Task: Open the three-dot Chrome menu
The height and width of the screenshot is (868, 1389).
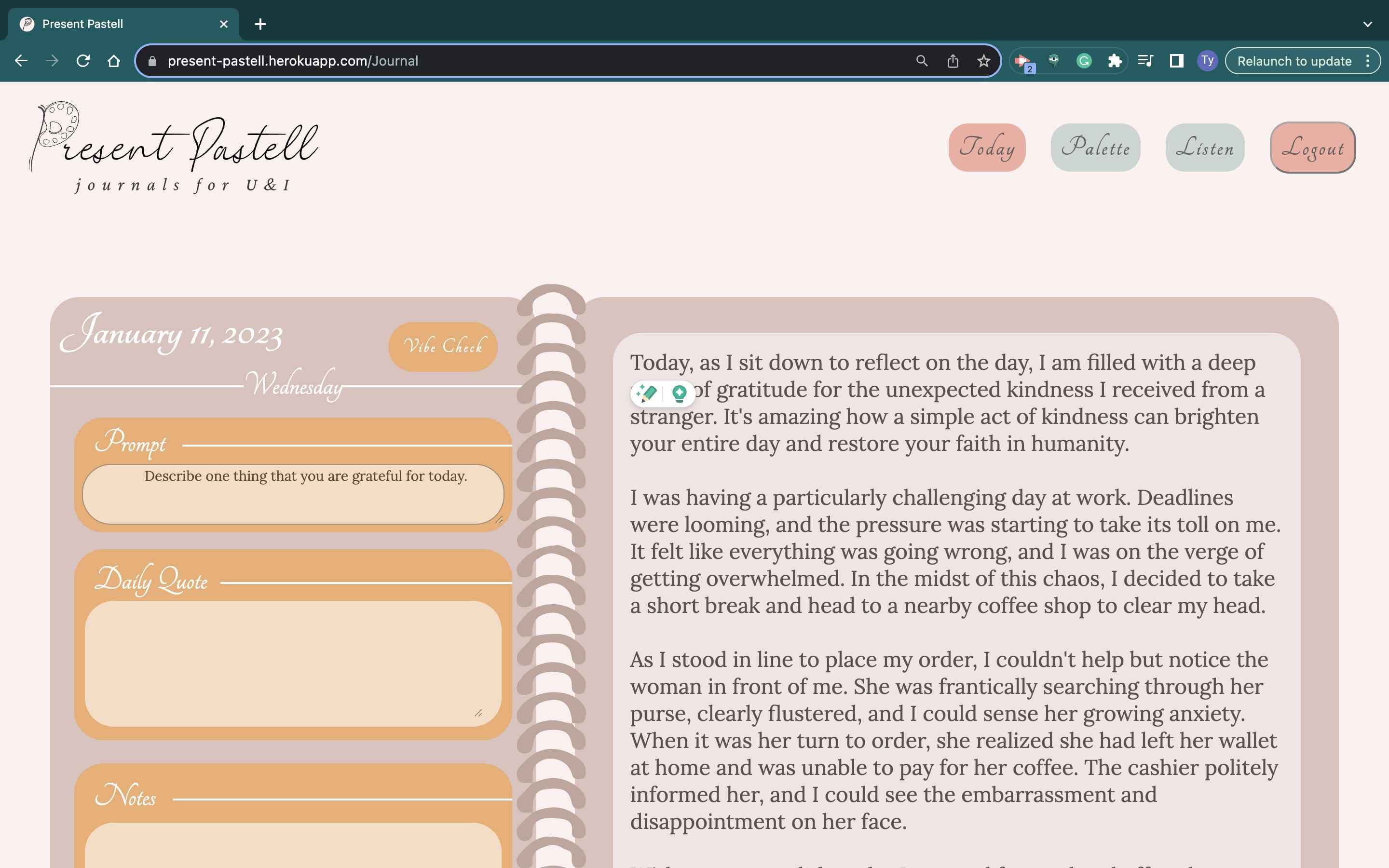Action: (x=1368, y=60)
